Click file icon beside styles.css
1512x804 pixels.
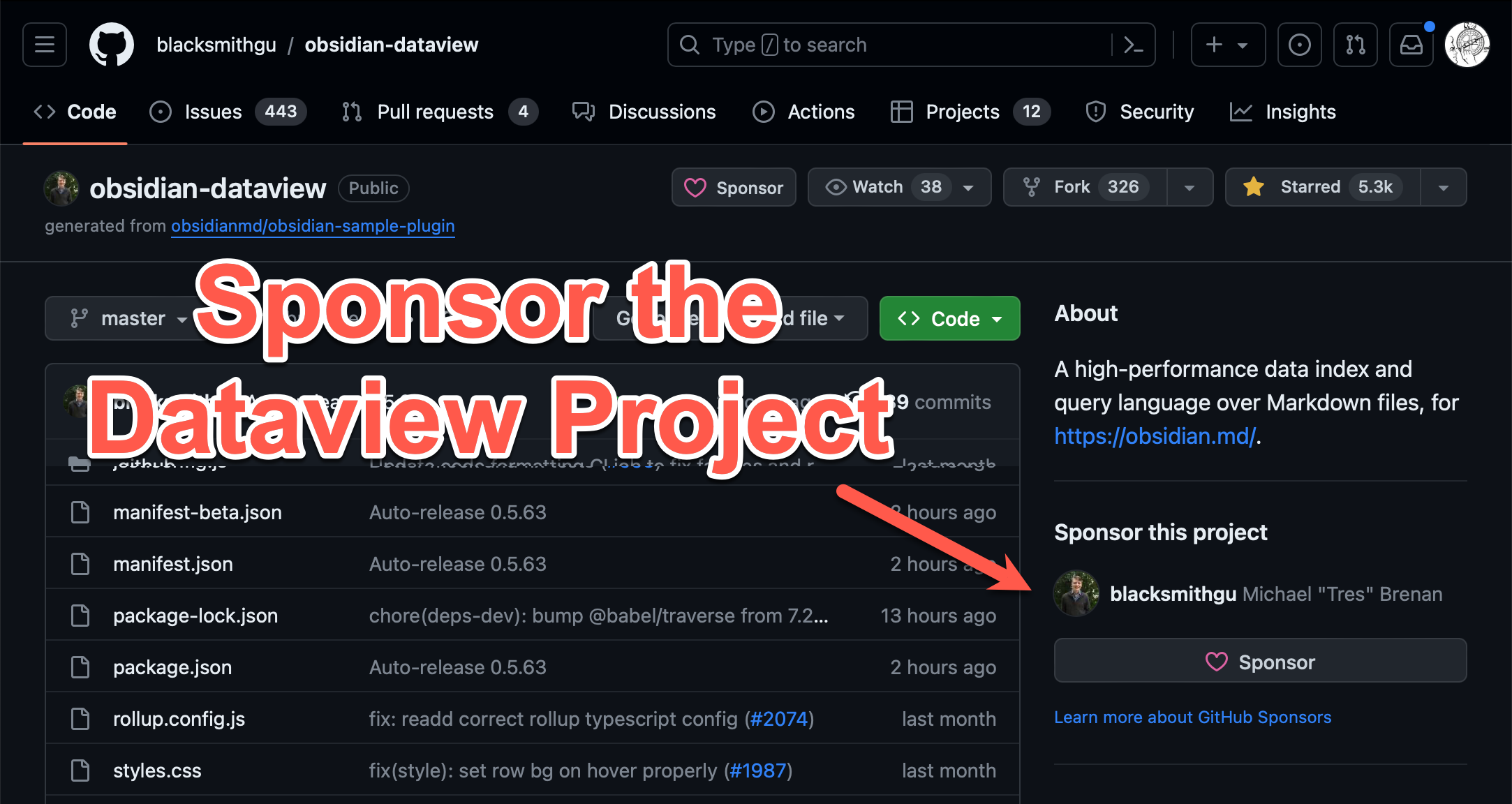tap(80, 770)
